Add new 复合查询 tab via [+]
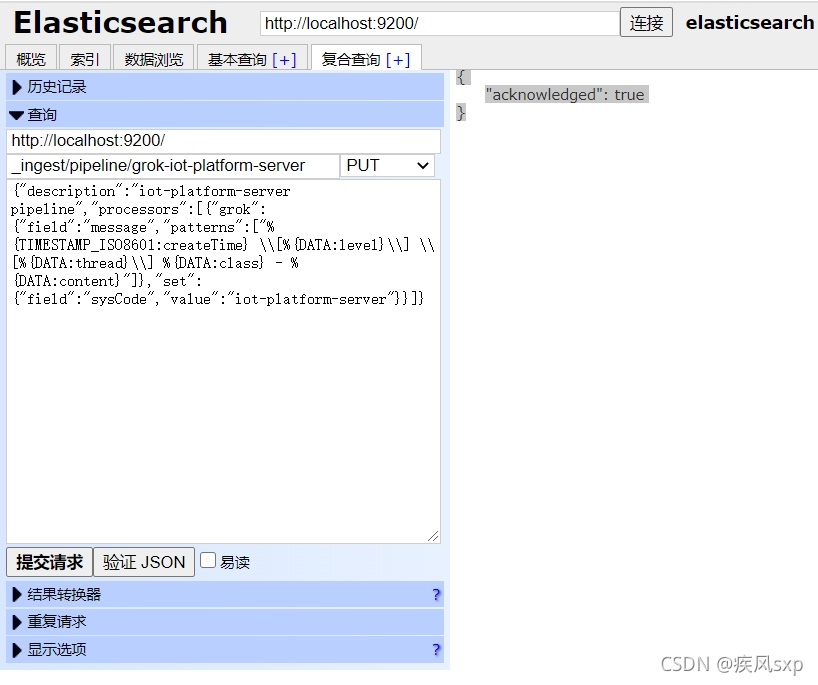 pos(398,60)
